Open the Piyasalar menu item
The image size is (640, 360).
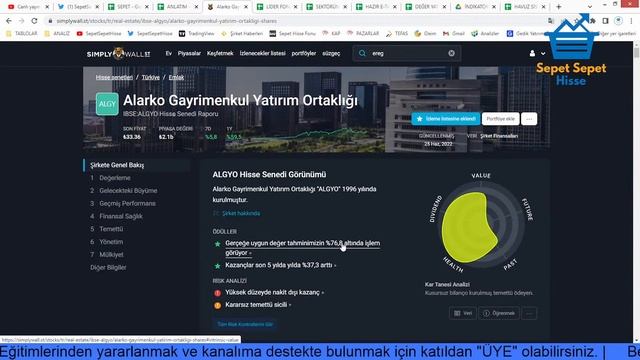click(189, 53)
